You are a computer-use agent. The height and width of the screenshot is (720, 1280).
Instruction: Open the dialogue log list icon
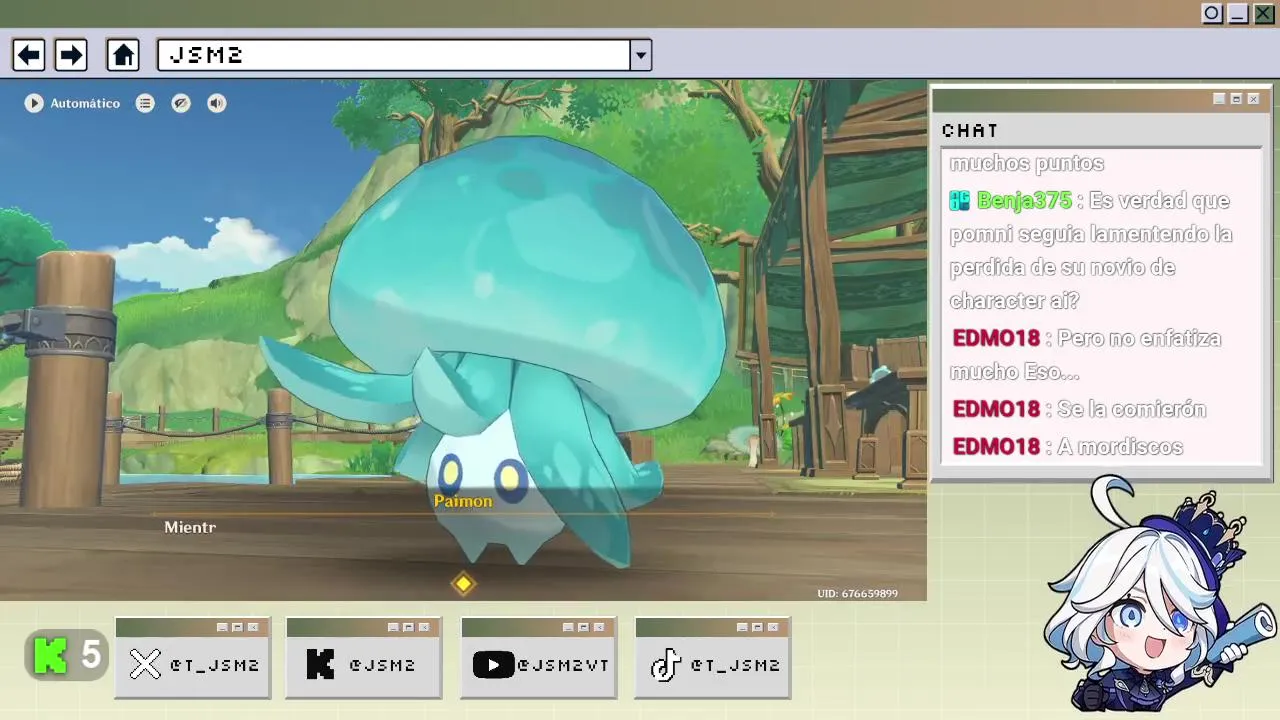(145, 103)
